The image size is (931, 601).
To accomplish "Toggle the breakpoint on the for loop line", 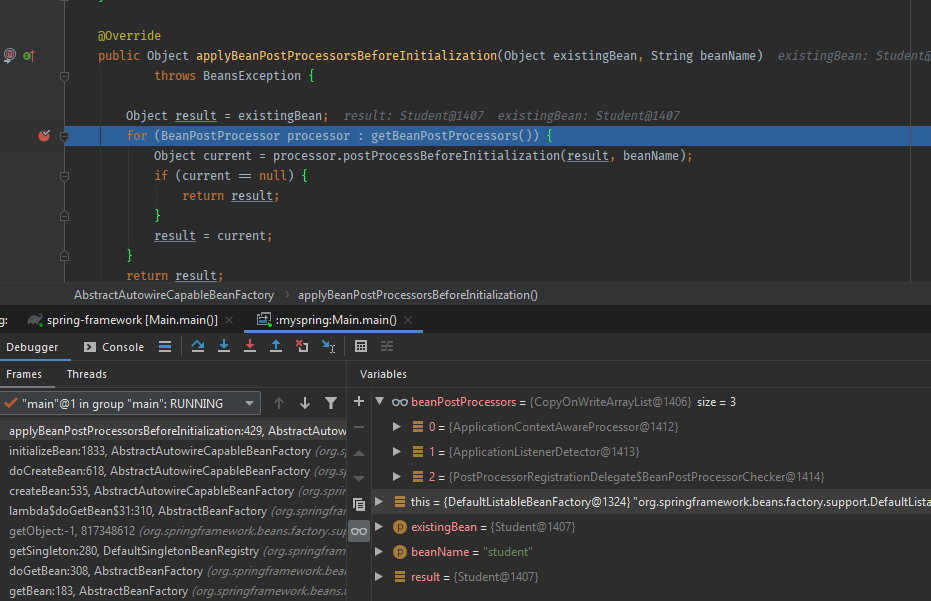I will pyautogui.click(x=44, y=136).
